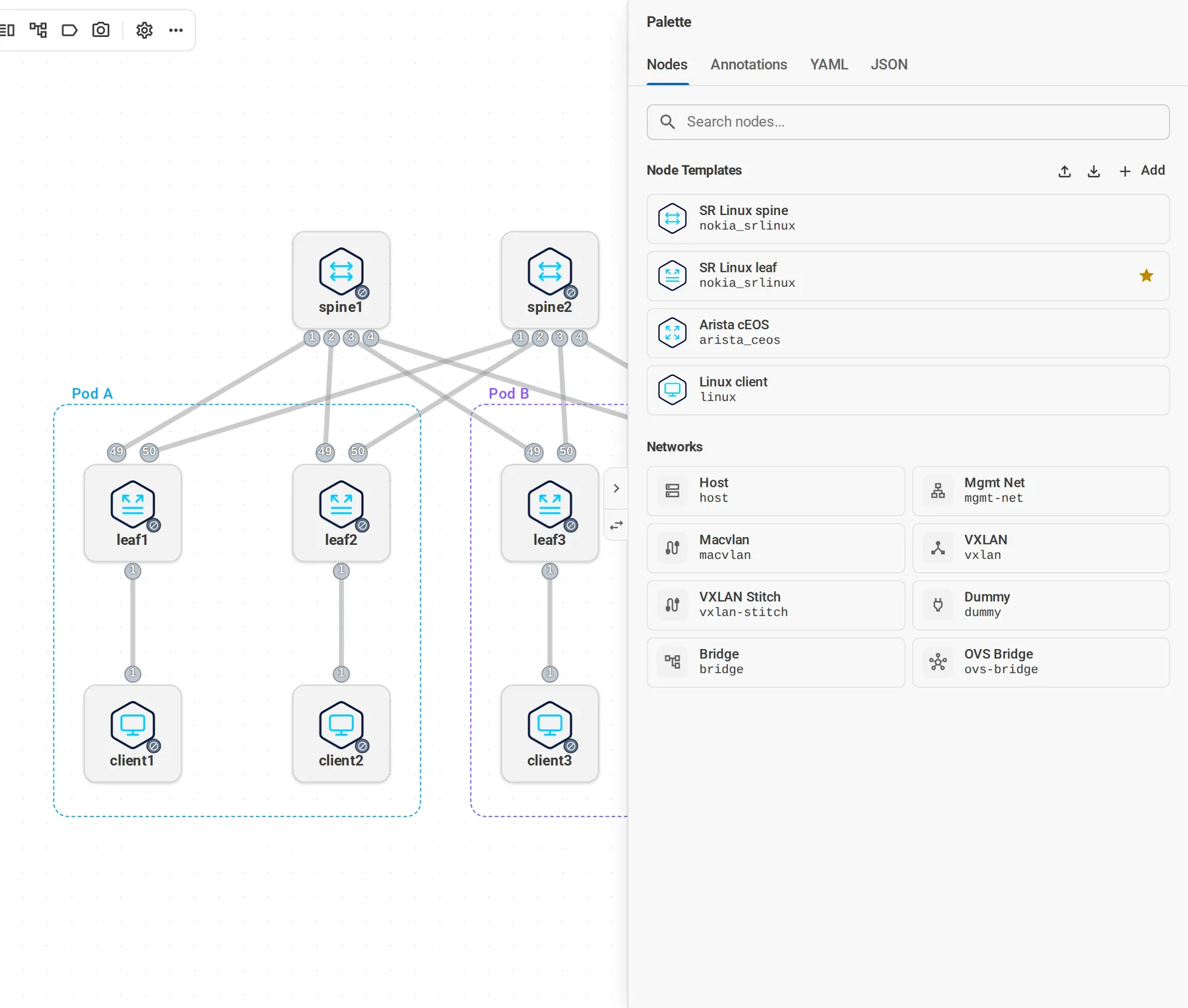Click the Pod B group label
1188x1008 pixels.
click(x=509, y=393)
